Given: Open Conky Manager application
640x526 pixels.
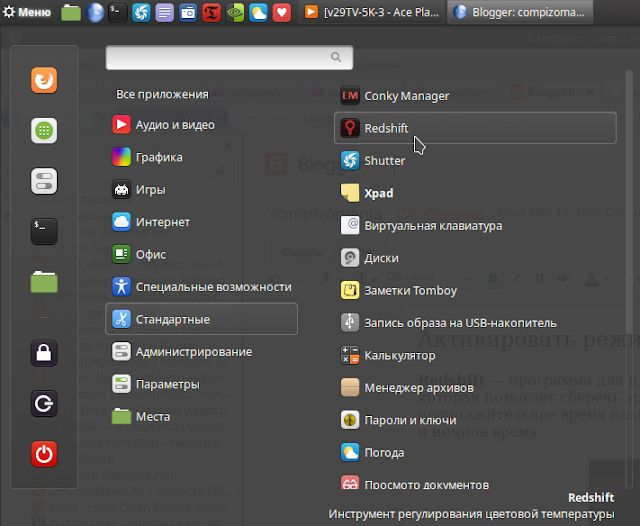Looking at the screenshot, I should click(475, 95).
